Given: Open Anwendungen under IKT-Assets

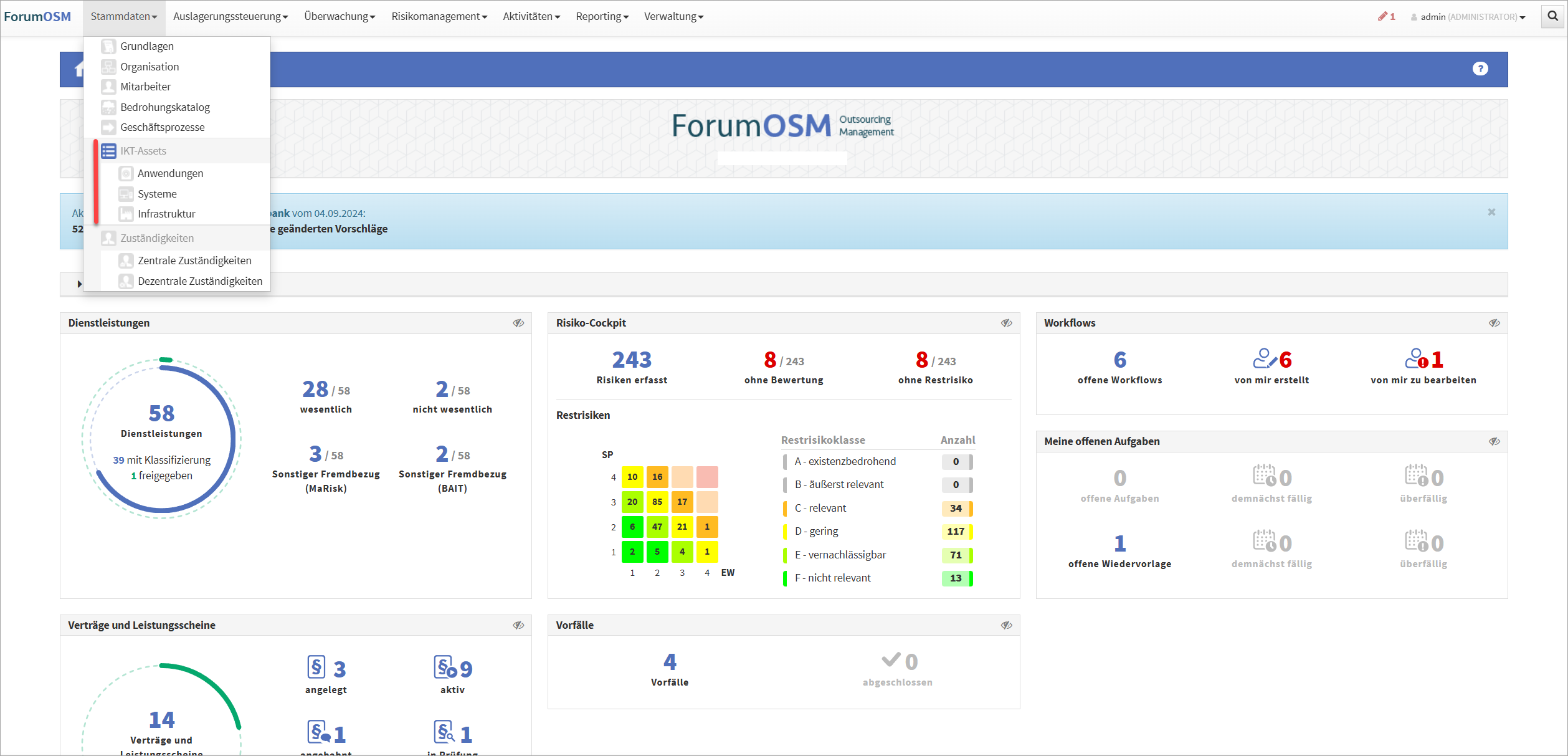Looking at the screenshot, I should [170, 173].
